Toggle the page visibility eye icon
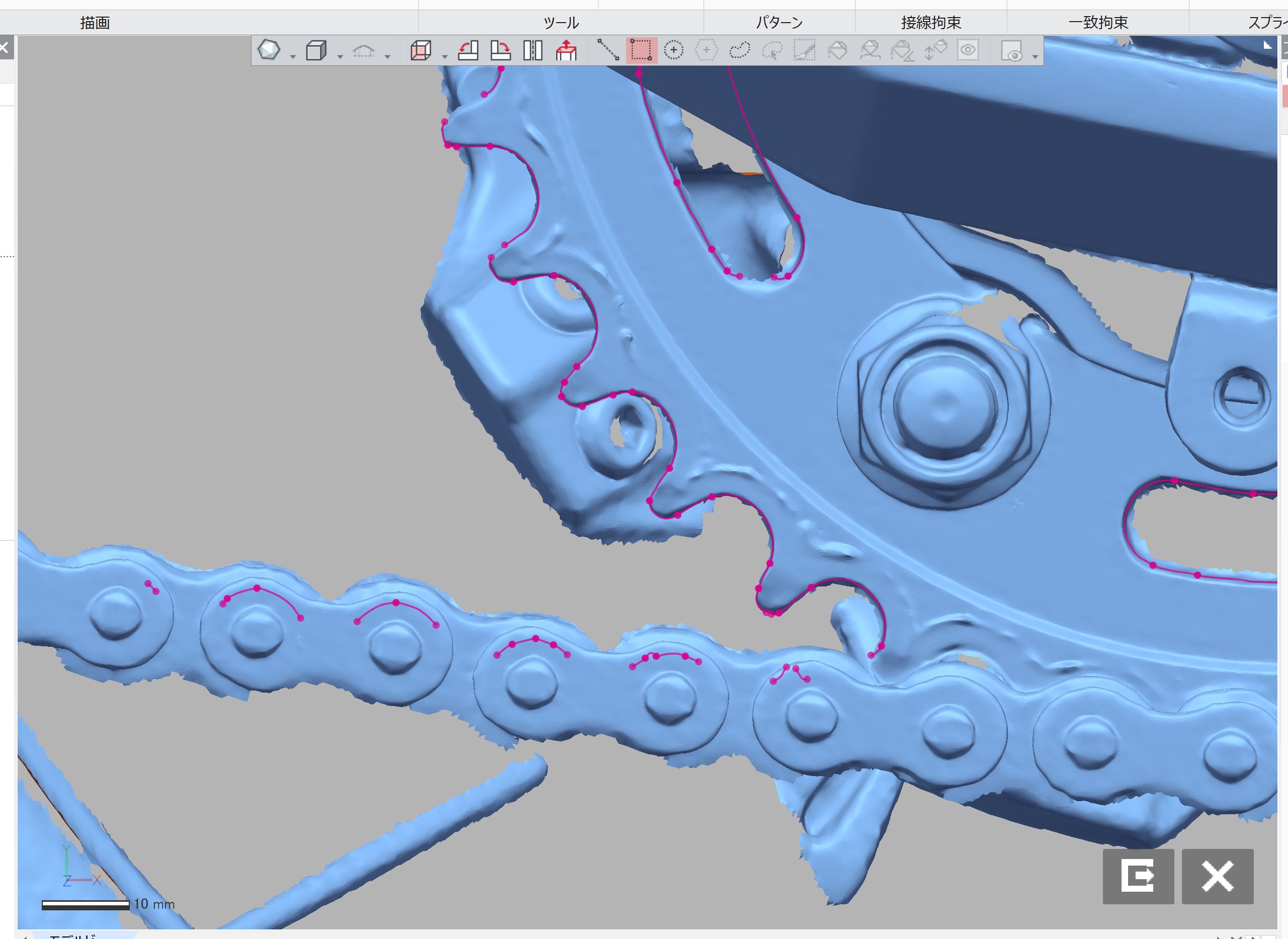 1011,51
